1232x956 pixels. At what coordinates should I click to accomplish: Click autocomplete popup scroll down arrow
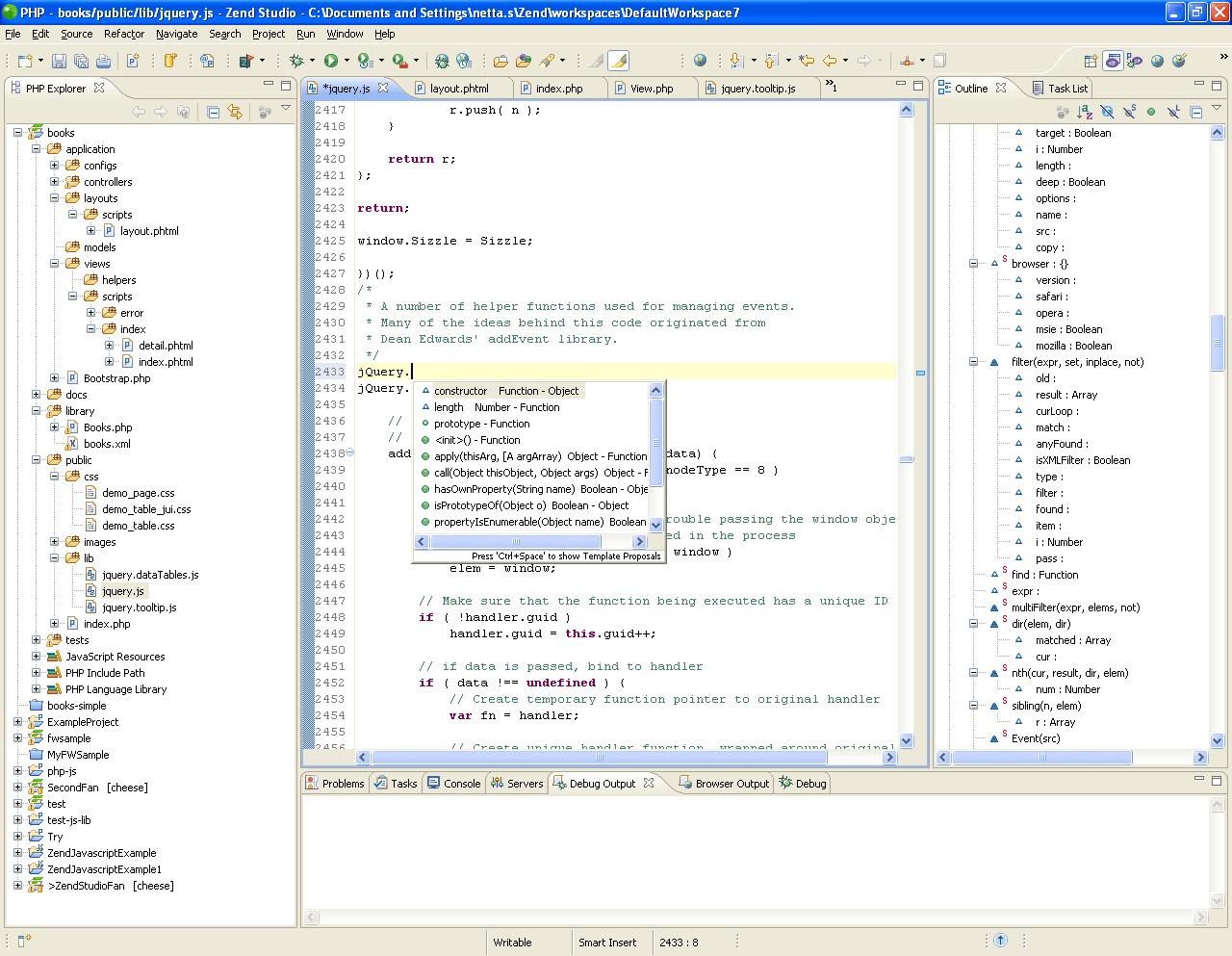click(x=656, y=525)
